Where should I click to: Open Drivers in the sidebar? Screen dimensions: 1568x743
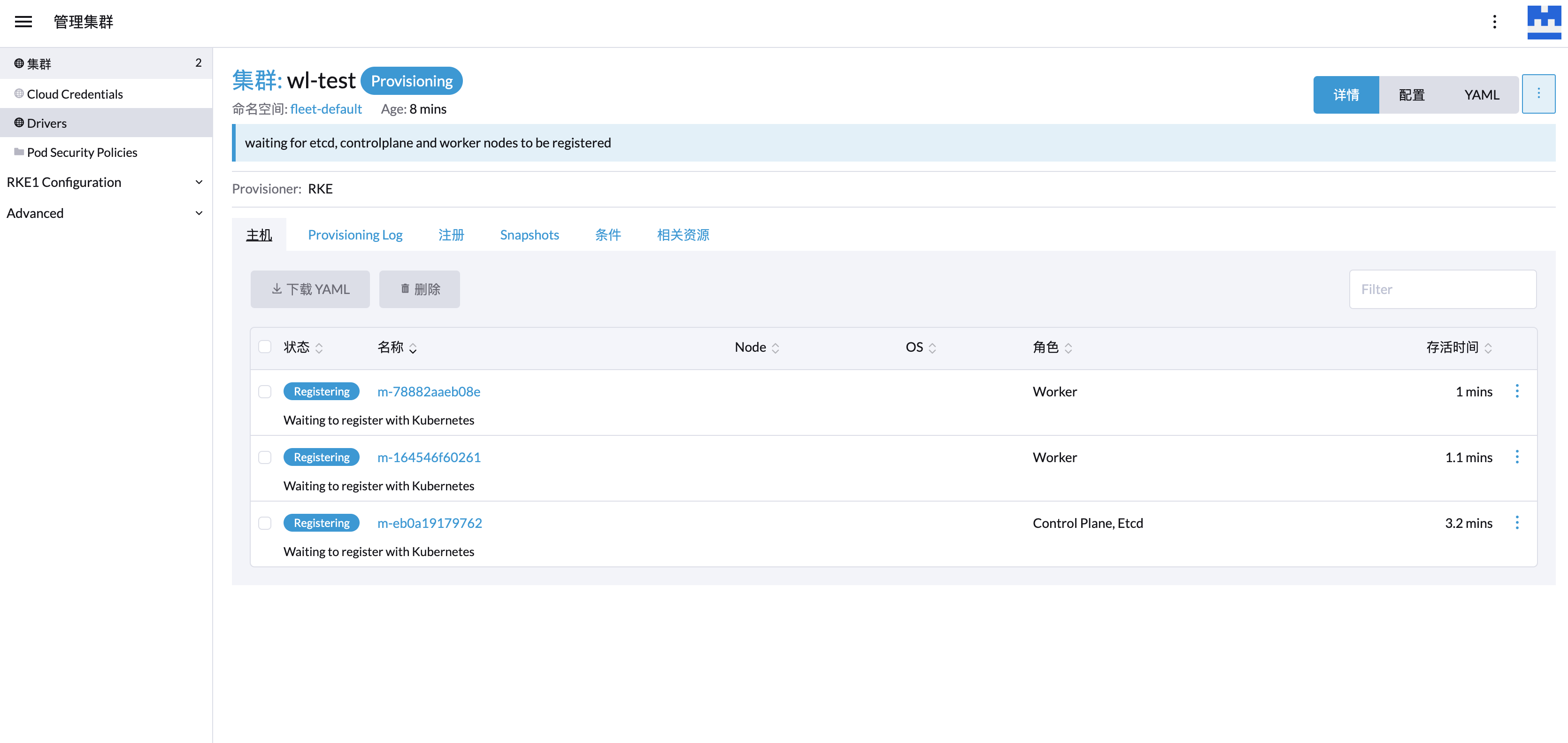coord(106,123)
